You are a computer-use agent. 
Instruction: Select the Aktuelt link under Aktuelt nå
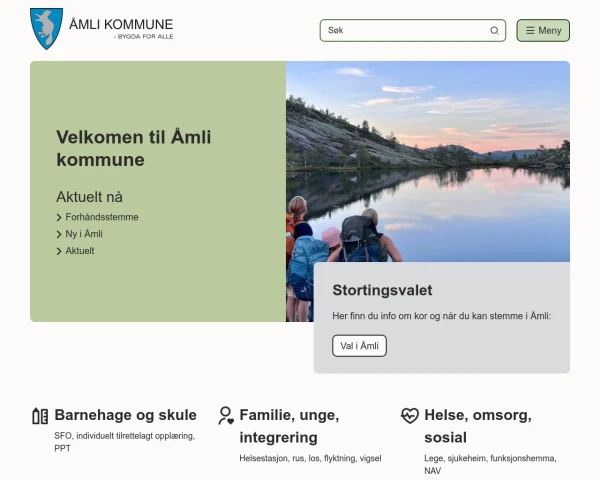tap(80, 251)
